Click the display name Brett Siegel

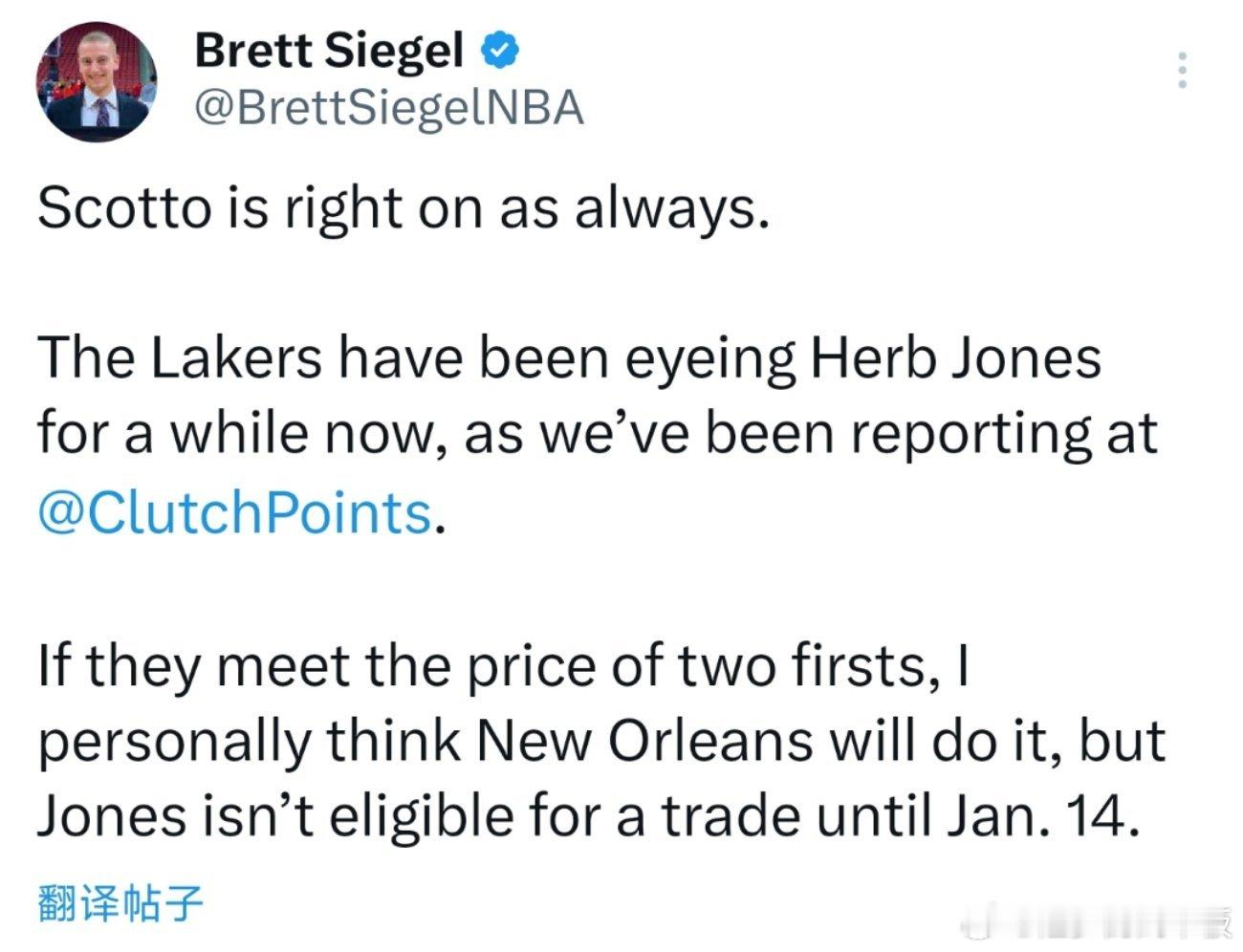click(329, 50)
